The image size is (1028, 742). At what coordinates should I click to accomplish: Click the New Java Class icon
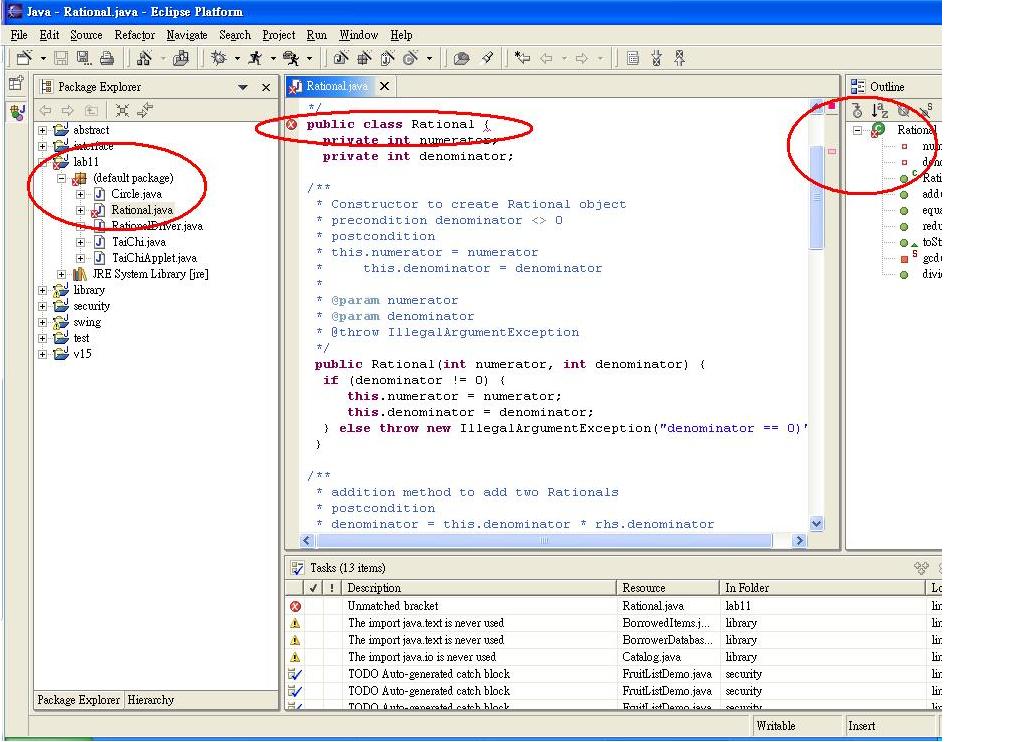[x=410, y=58]
